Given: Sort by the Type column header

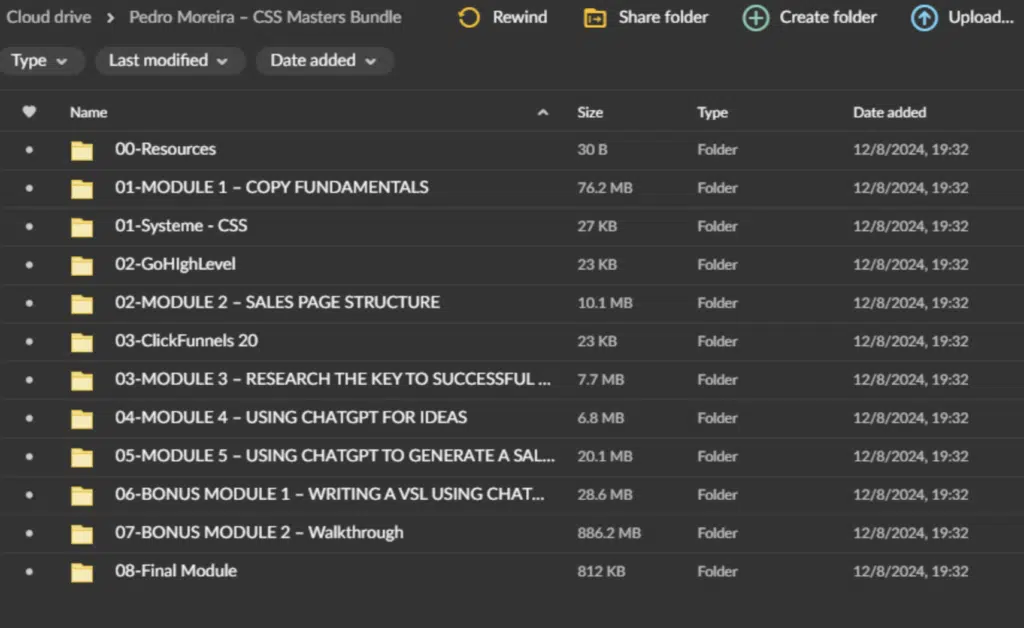Looking at the screenshot, I should (x=712, y=112).
